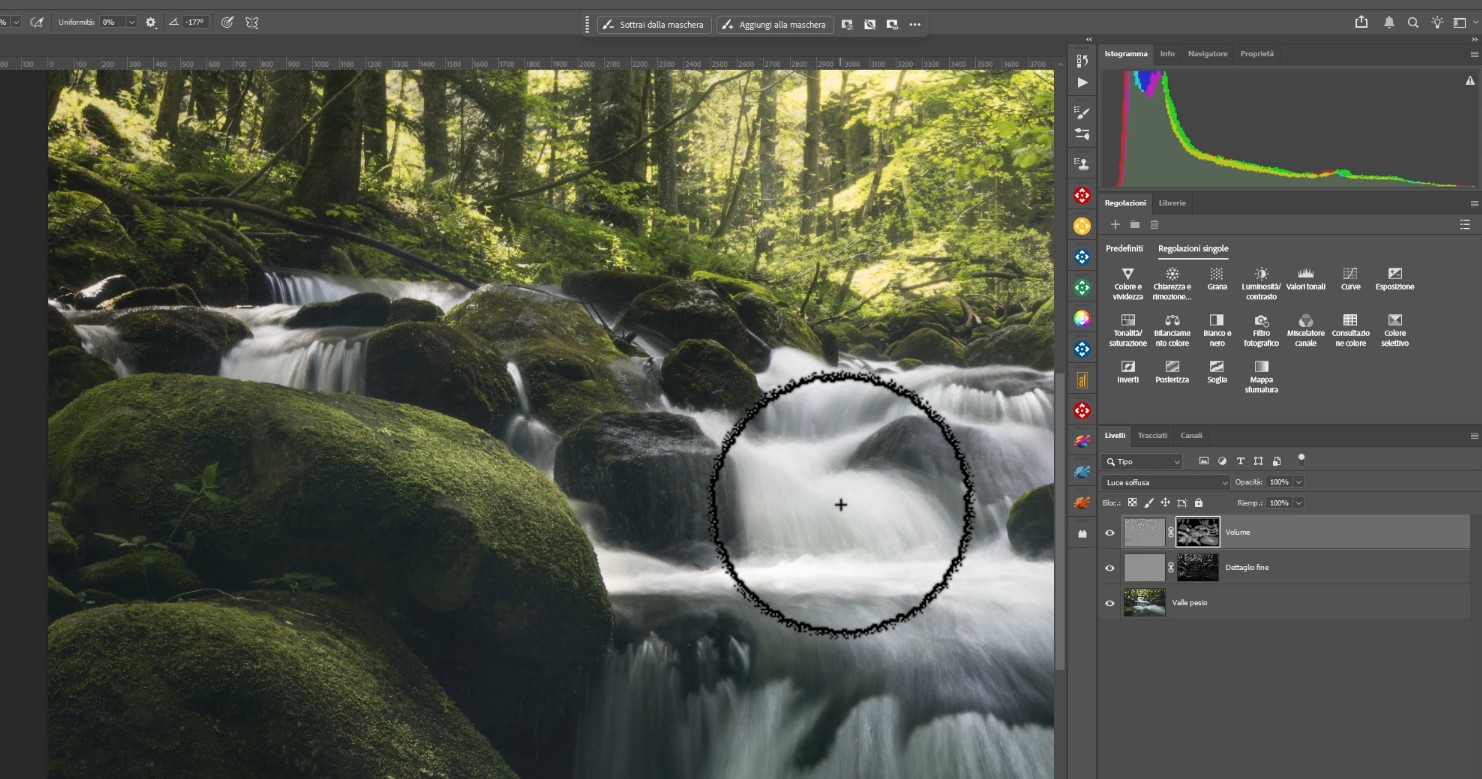Screen dimensions: 1482x779
Task: Click the Valori tonali adjustment icon
Action: (x=1305, y=273)
